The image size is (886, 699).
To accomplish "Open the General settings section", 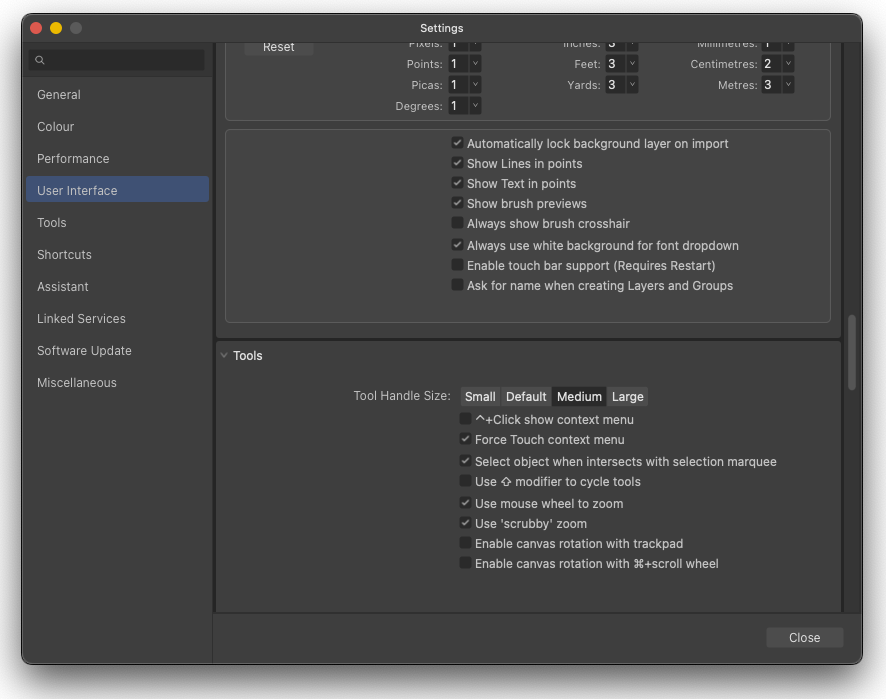I will coord(58,94).
